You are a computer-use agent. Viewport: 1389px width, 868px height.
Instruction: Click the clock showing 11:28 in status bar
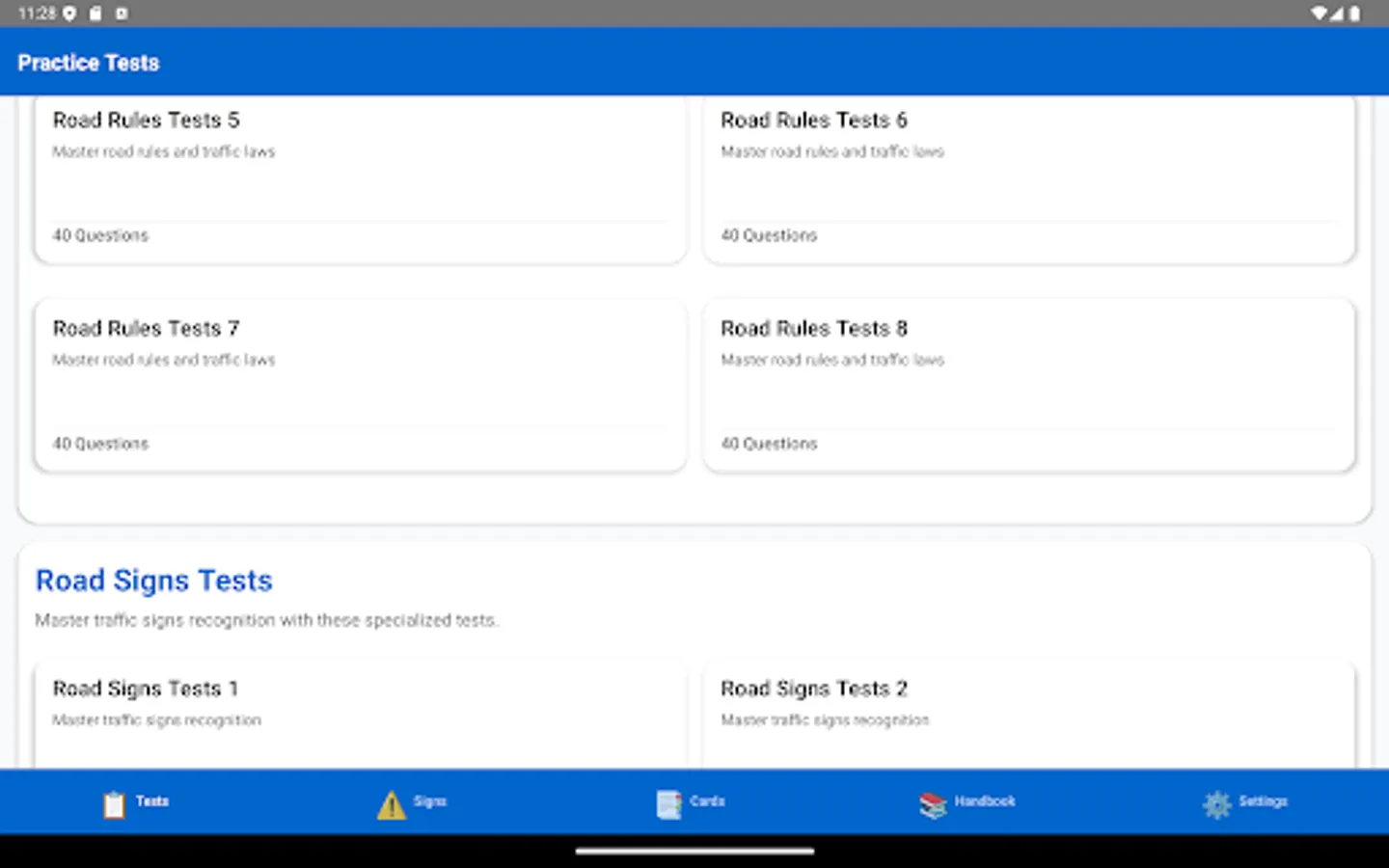coord(35,14)
